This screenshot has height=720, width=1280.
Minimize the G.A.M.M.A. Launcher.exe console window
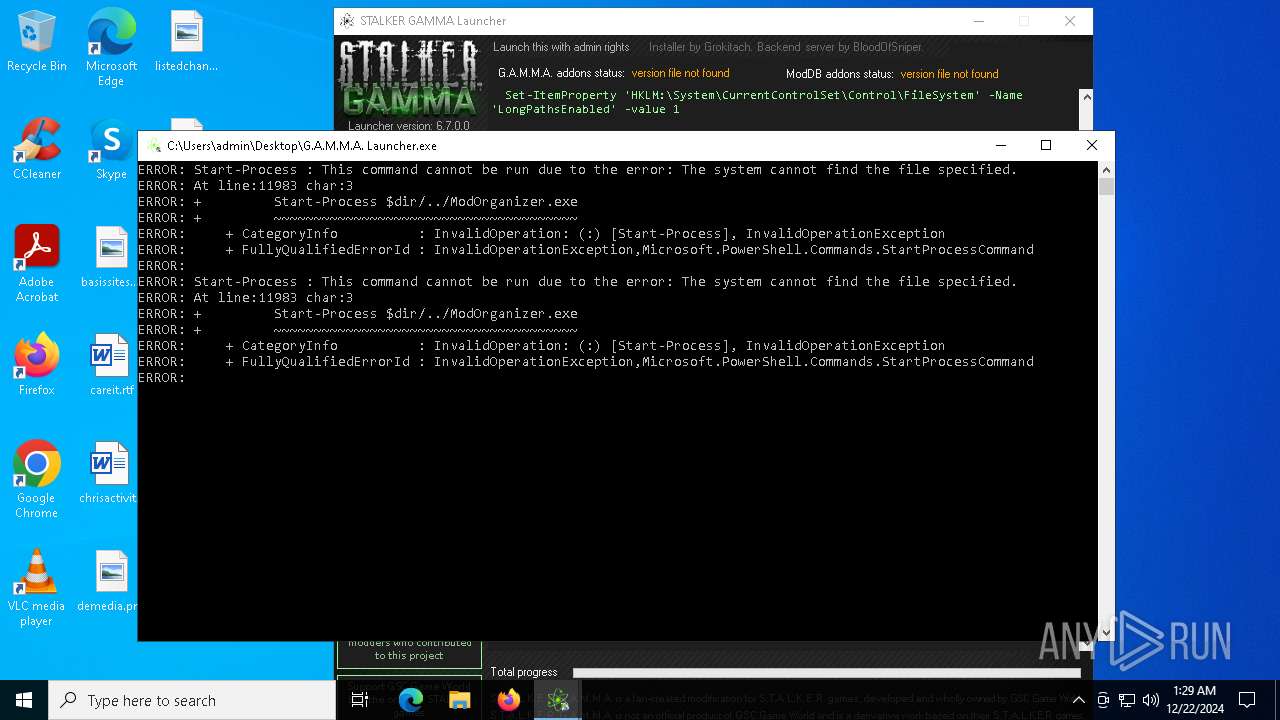point(1000,146)
